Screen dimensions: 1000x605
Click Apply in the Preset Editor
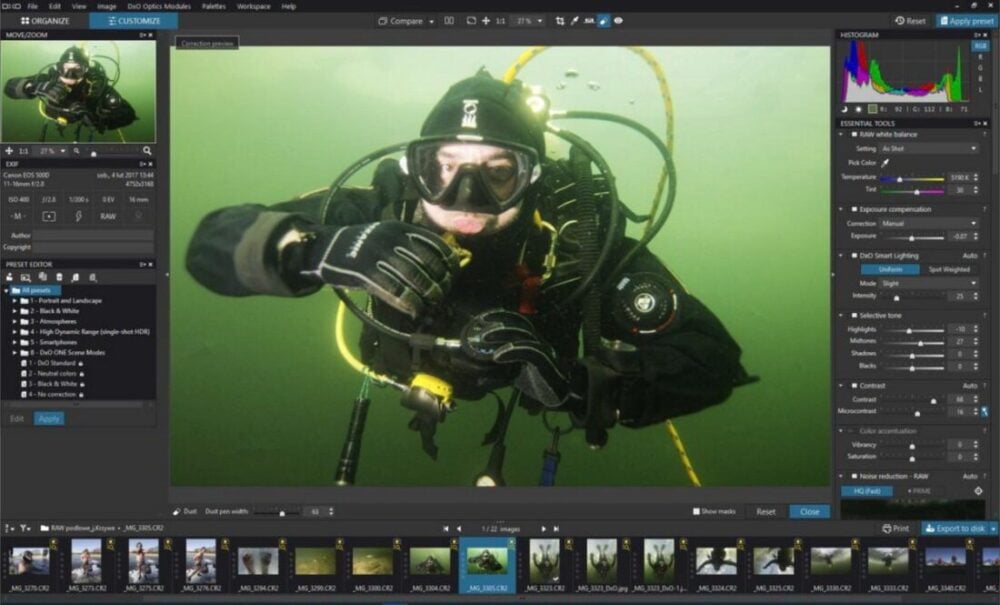click(48, 418)
